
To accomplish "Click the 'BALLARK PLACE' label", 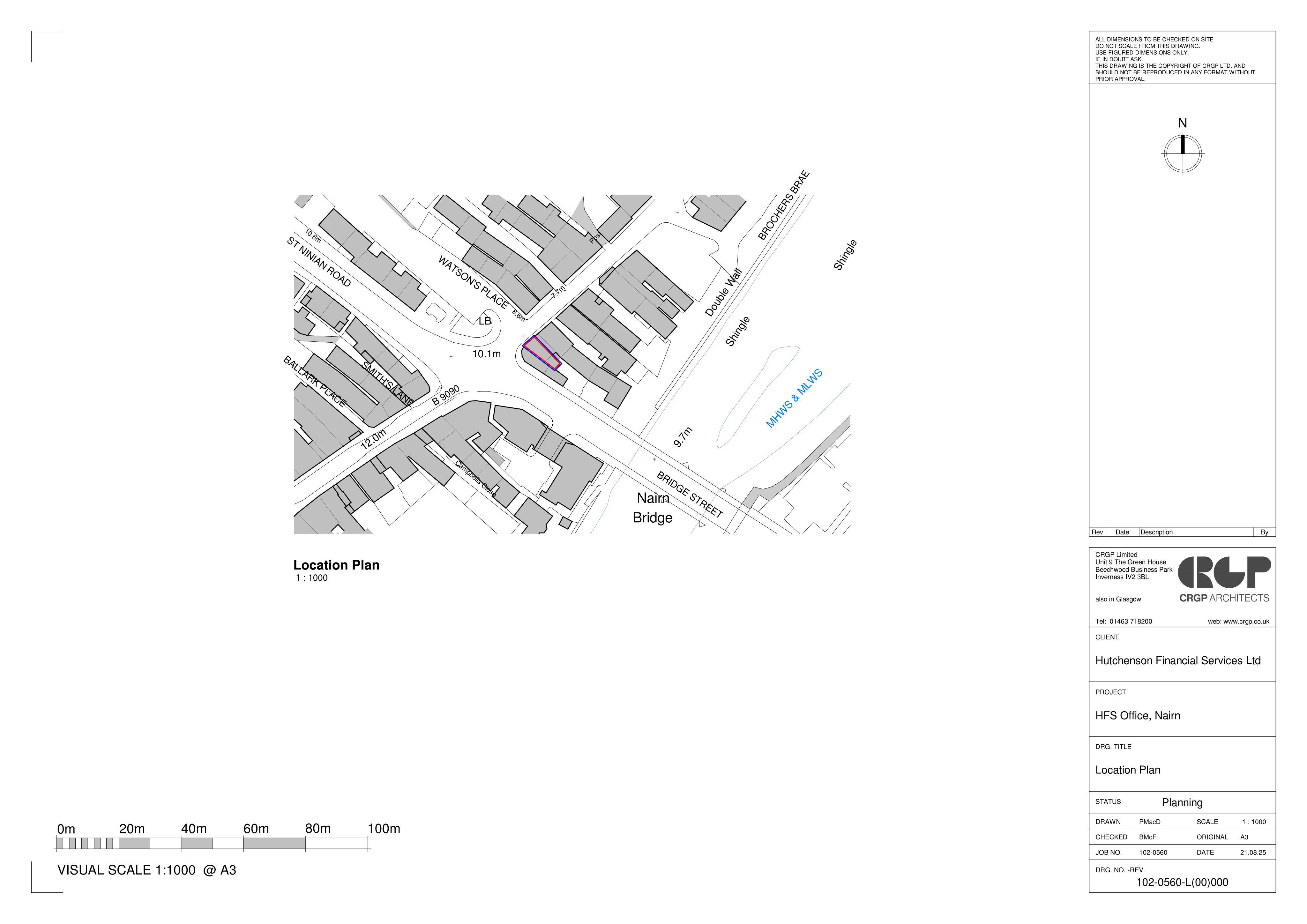I will tap(314, 382).
